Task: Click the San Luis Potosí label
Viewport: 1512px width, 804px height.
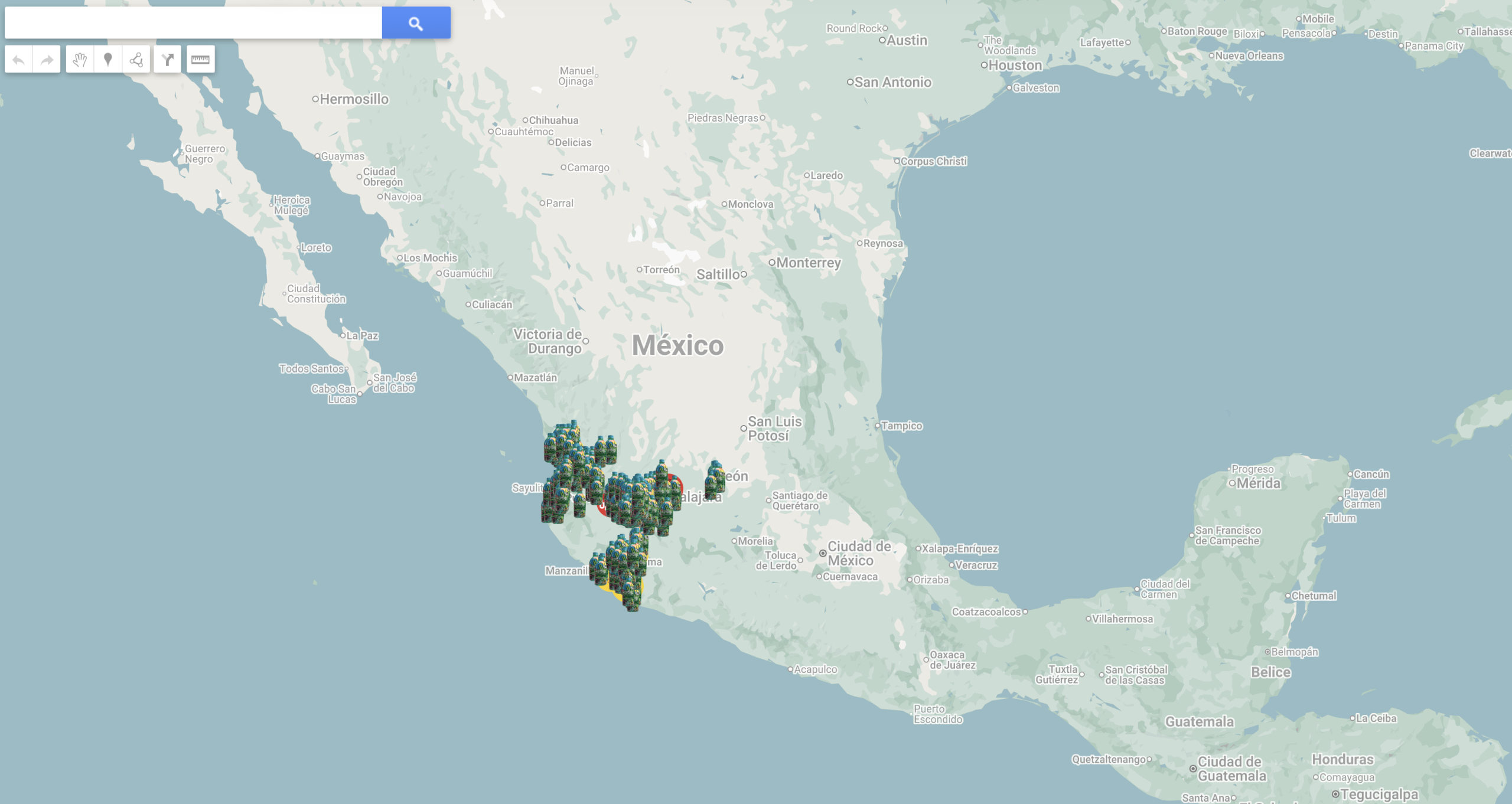Action: tap(774, 429)
